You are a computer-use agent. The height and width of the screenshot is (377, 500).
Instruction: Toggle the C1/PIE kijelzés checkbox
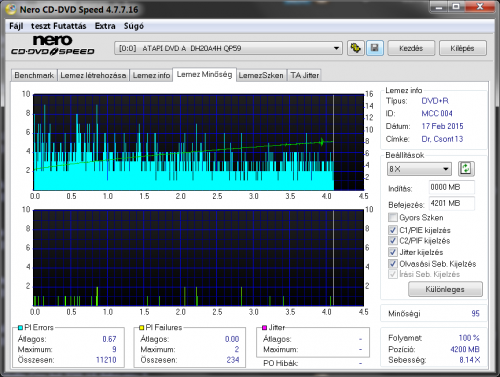point(393,230)
